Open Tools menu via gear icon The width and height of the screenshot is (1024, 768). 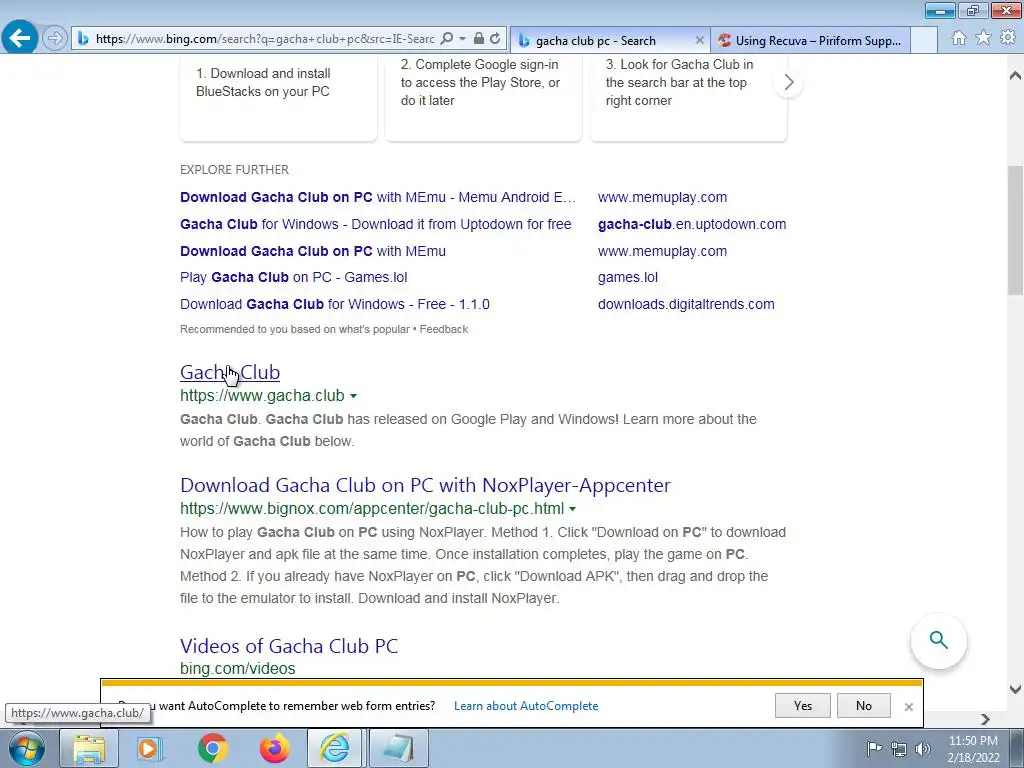coord(1008,38)
